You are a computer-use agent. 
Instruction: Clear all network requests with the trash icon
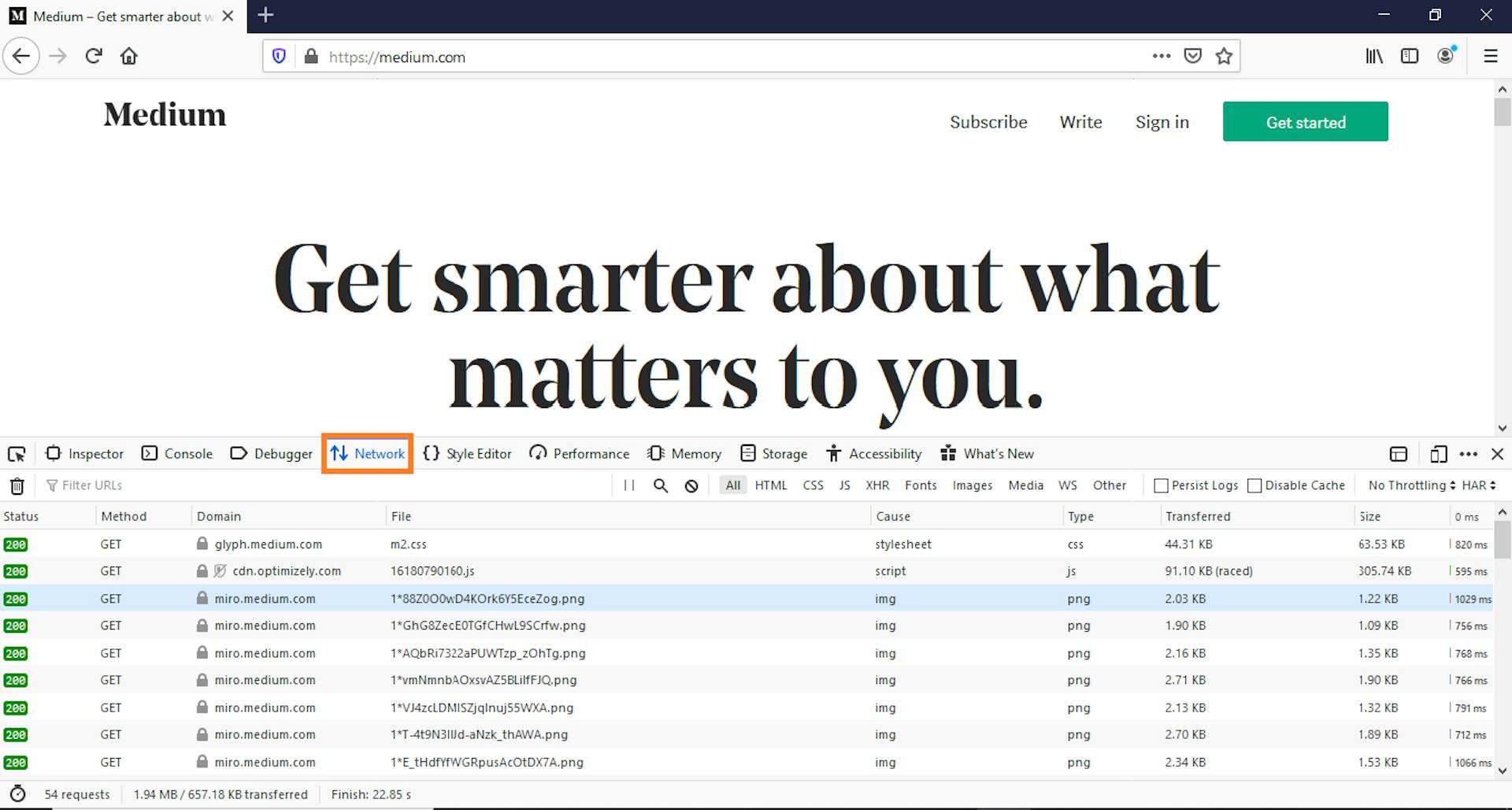(x=17, y=485)
